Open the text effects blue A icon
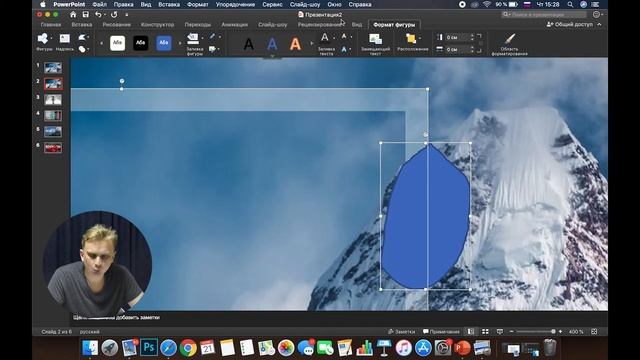Screen dimensions: 640x360 point(344,49)
